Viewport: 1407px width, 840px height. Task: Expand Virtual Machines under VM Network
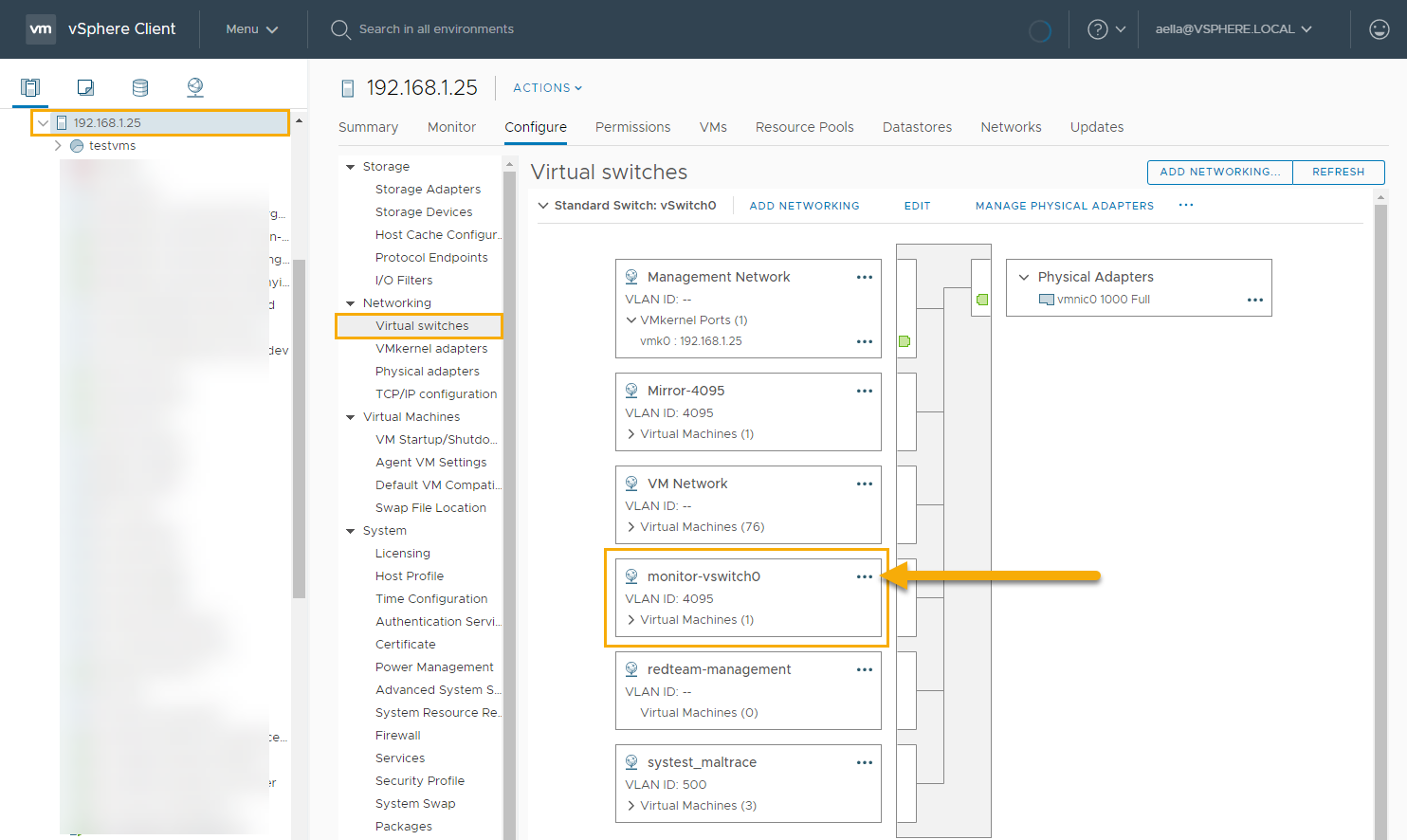[631, 527]
